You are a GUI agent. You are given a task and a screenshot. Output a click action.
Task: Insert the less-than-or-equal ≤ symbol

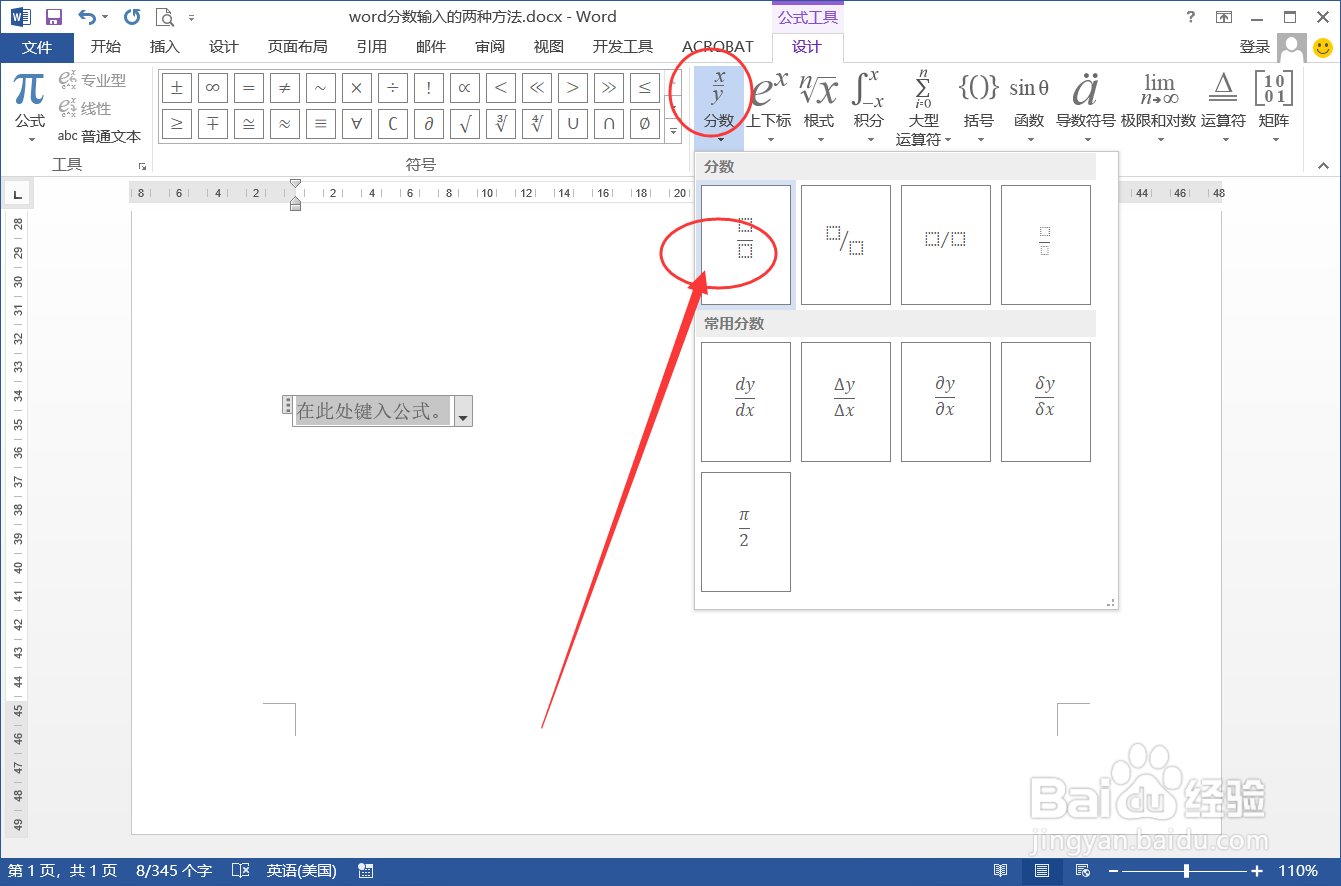(x=645, y=88)
